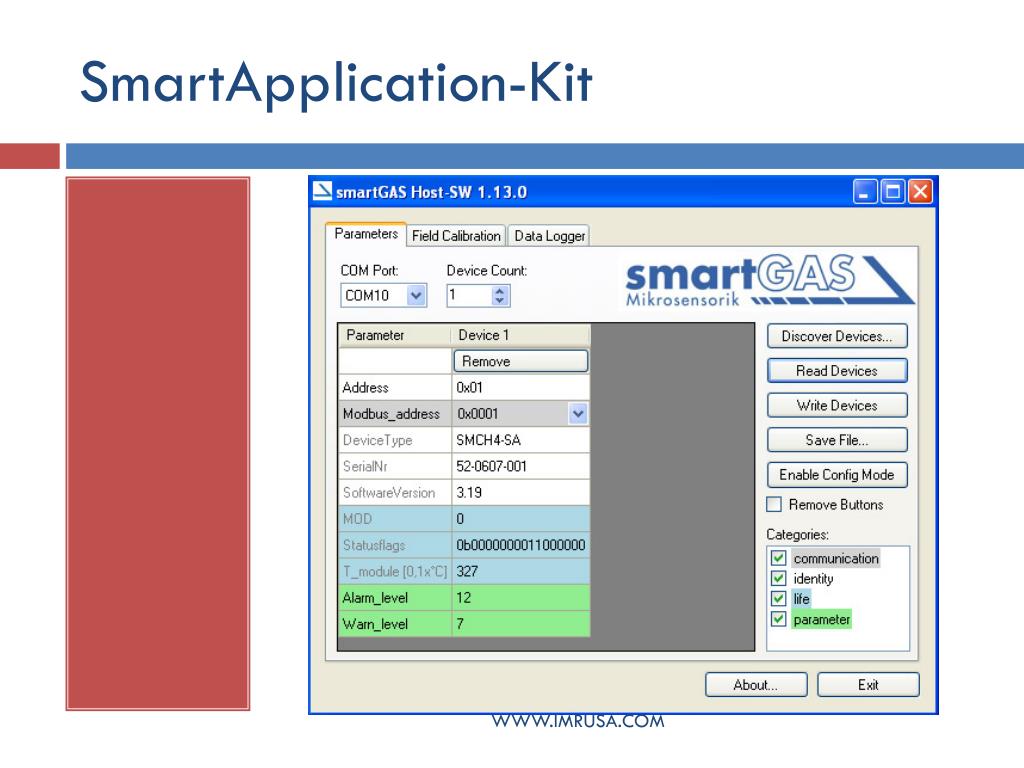Click the WWW.IMRUSA.COM footer link
The image size is (1024, 768).
click(x=578, y=721)
